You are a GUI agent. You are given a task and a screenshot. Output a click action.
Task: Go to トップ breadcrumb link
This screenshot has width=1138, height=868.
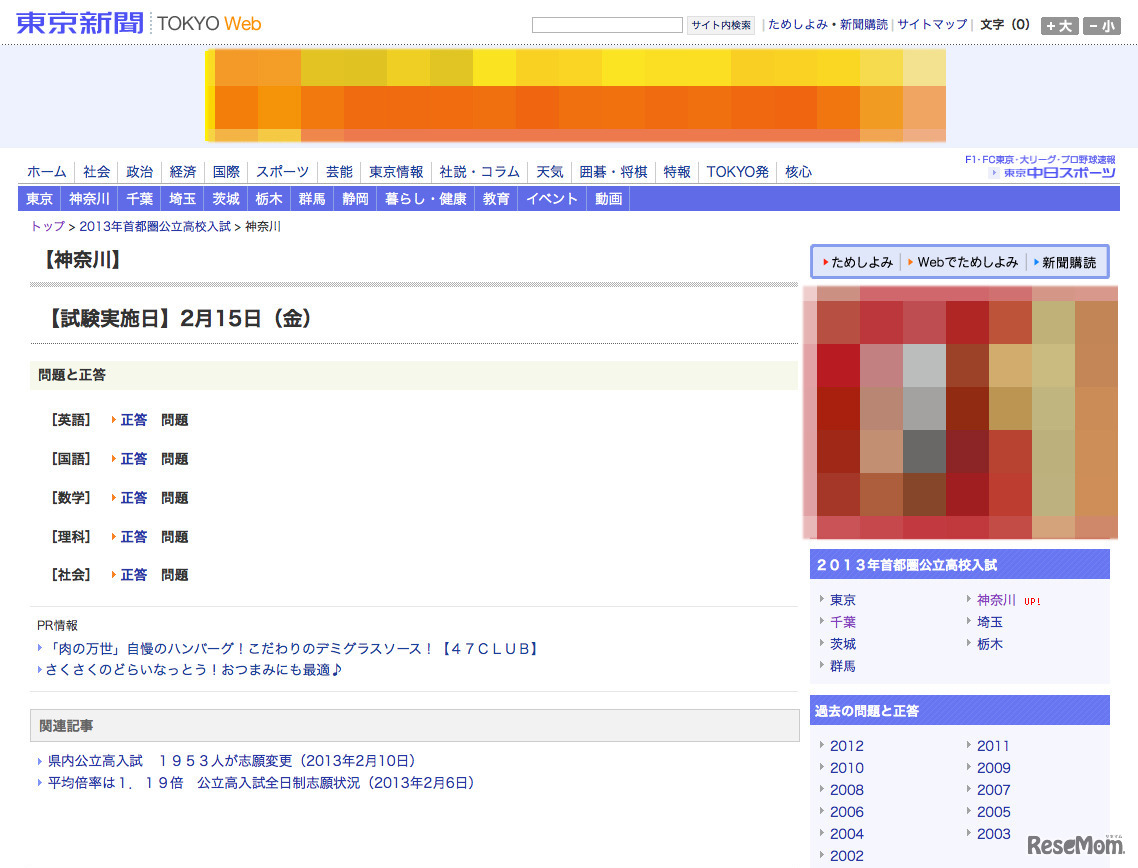coord(48,226)
